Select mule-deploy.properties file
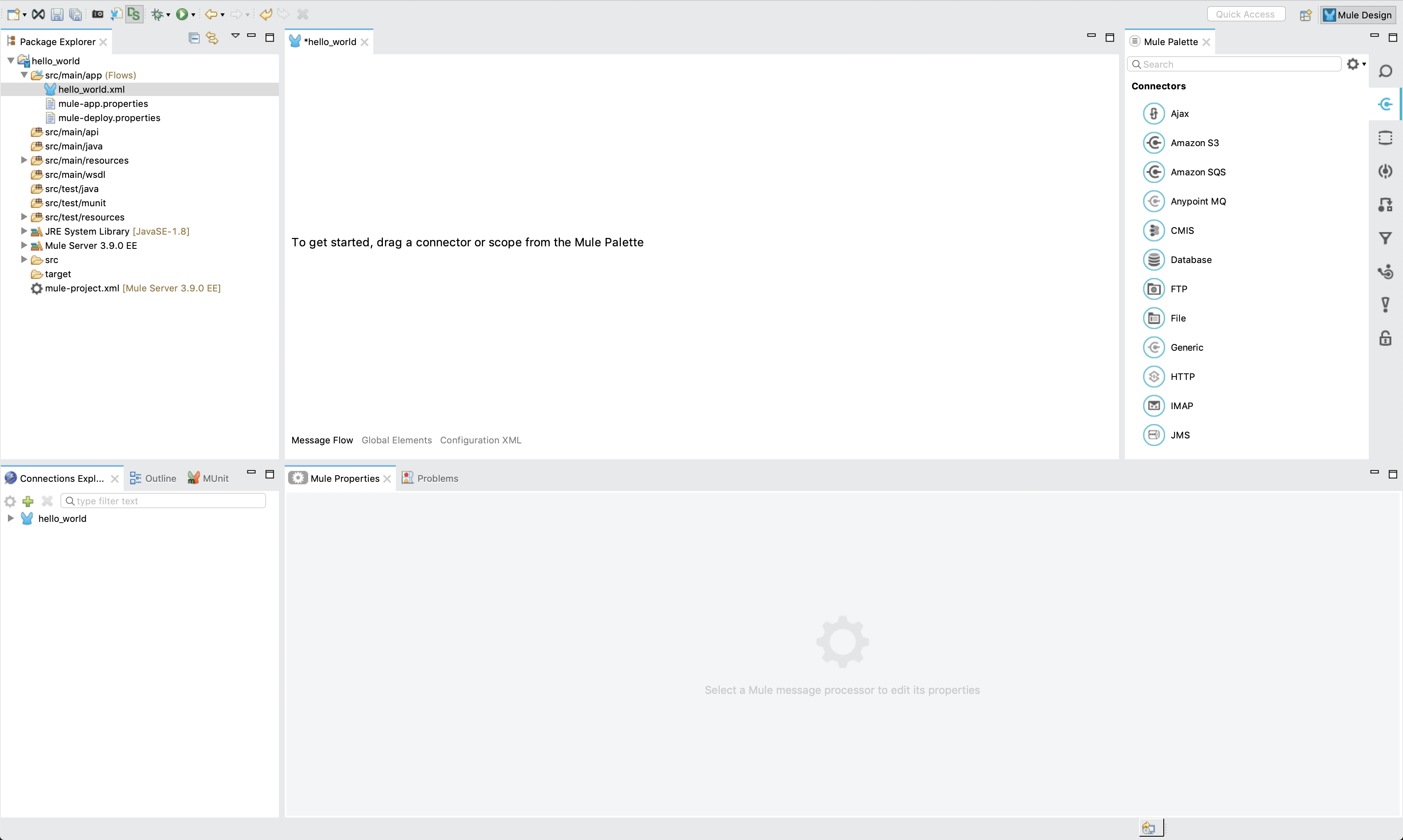The image size is (1403, 840). tap(109, 118)
